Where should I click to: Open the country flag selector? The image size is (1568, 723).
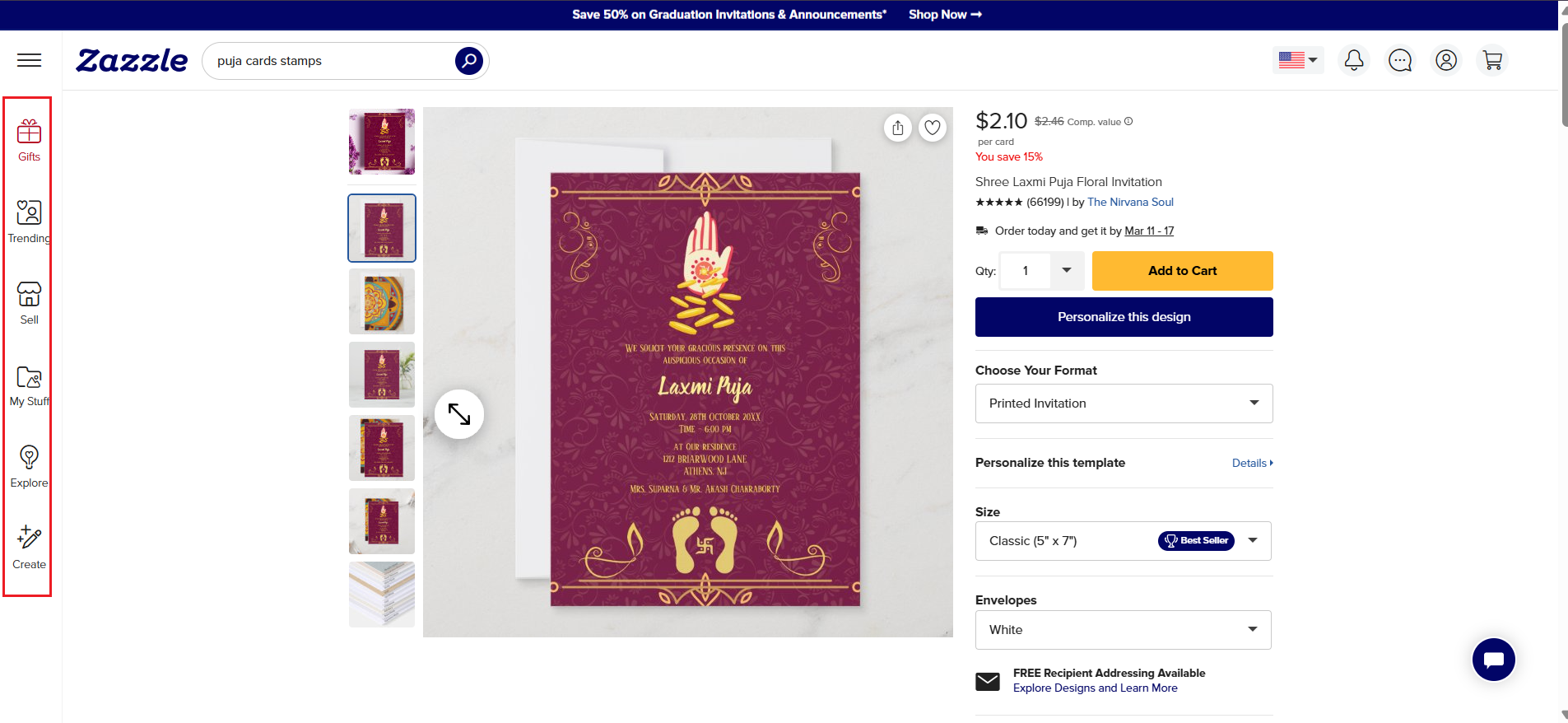pos(1298,60)
